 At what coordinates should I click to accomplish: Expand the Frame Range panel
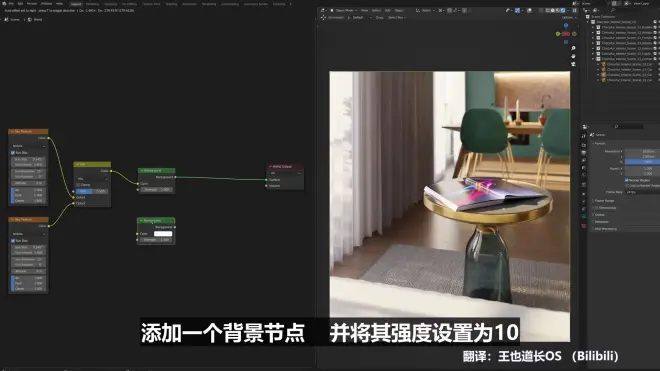(x=604, y=201)
